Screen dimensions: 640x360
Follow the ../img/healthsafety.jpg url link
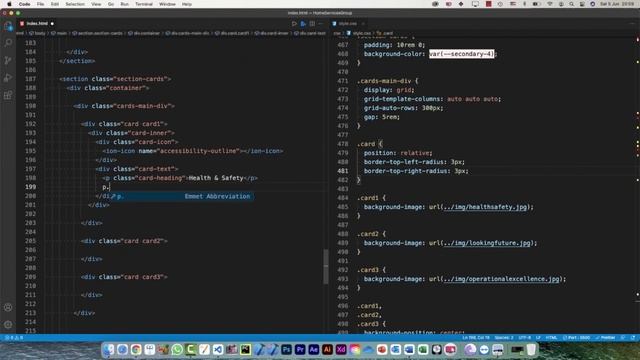click(x=485, y=207)
